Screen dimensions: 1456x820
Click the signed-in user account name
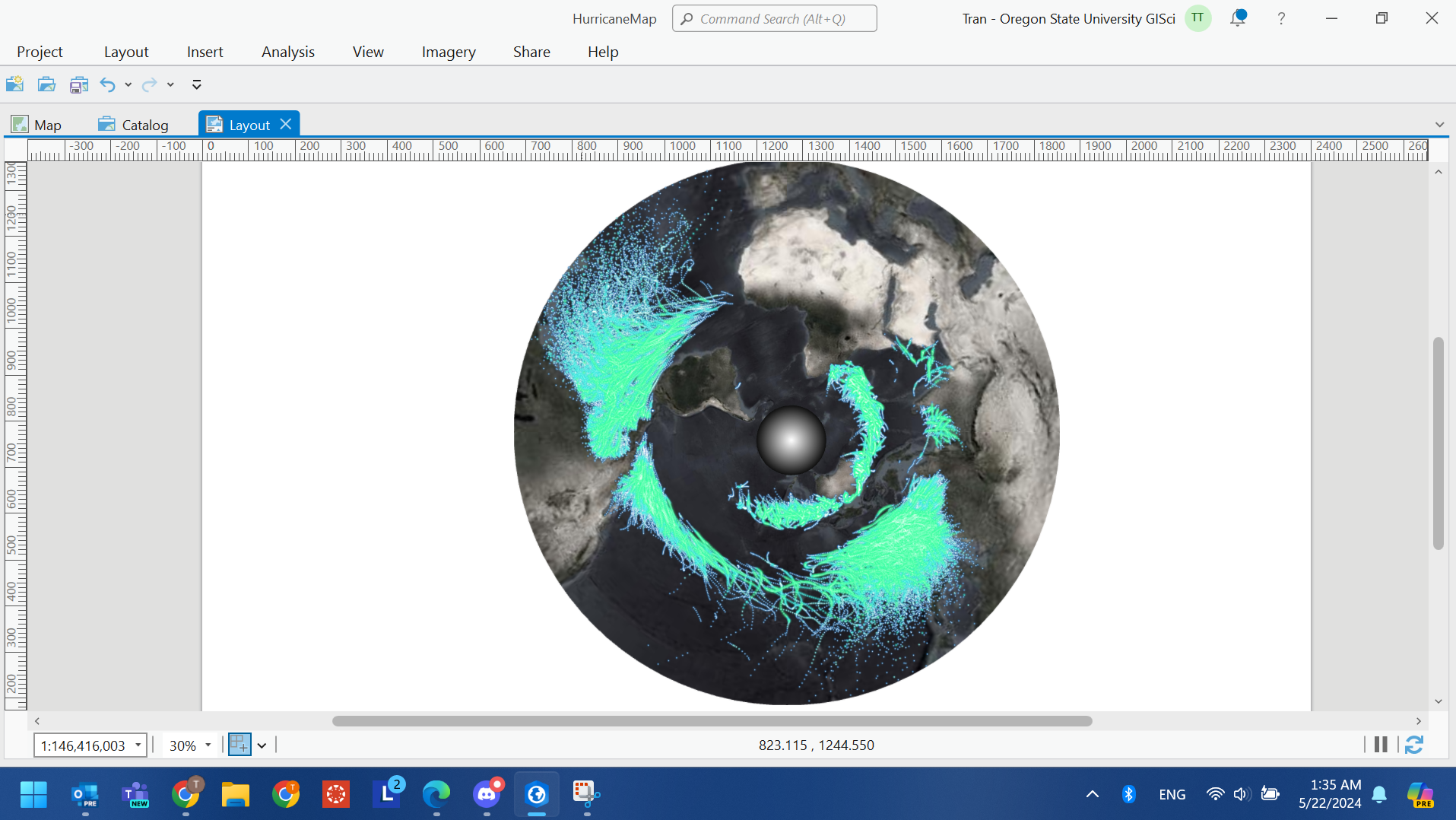(1068, 19)
